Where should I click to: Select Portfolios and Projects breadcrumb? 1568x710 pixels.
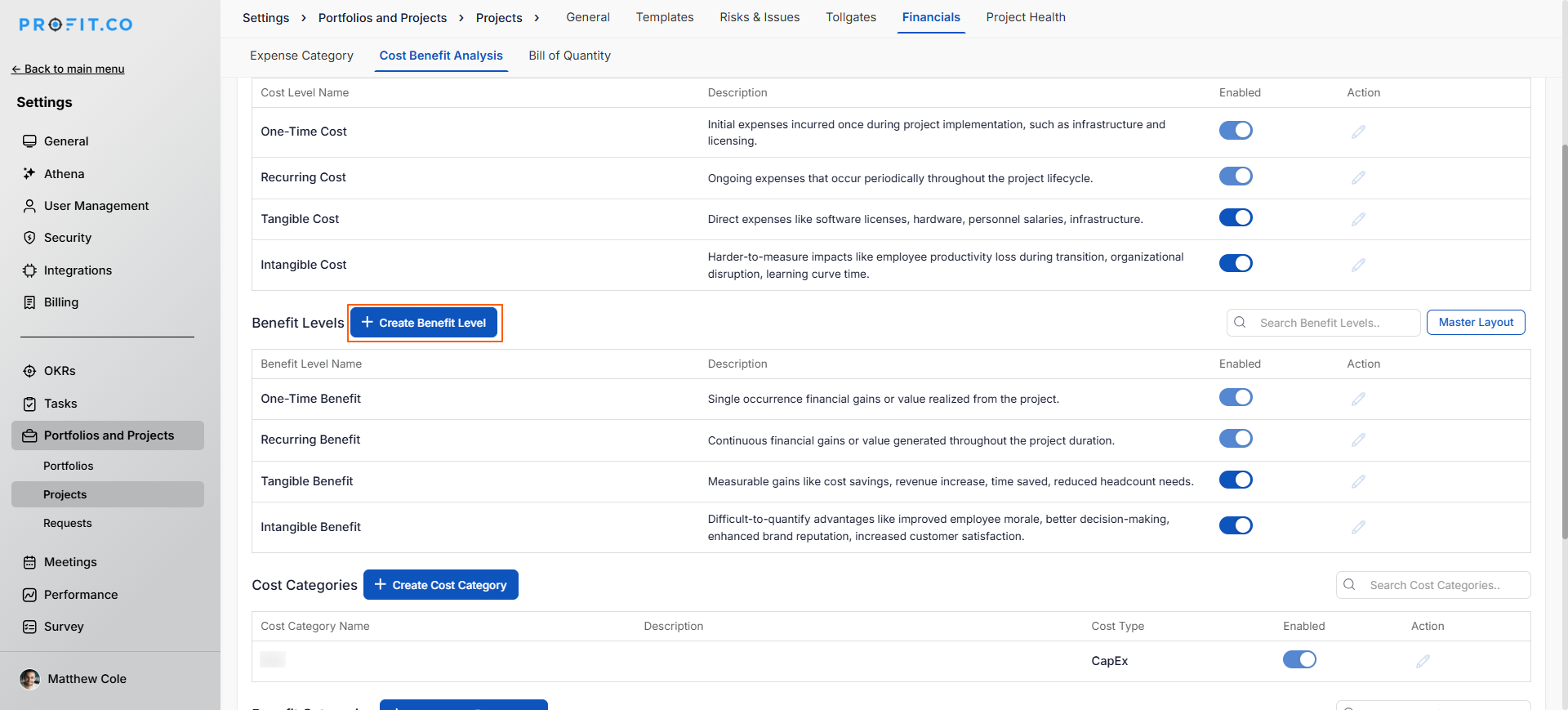[382, 18]
